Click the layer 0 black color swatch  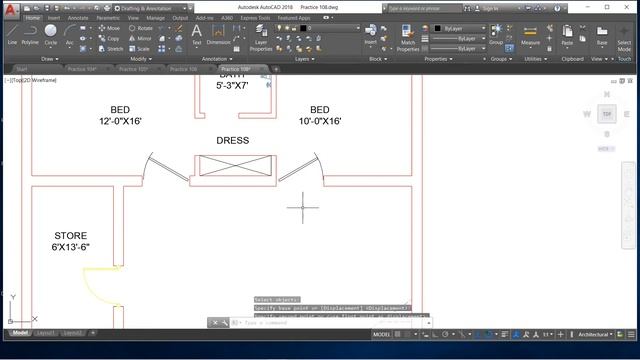click(x=303, y=28)
